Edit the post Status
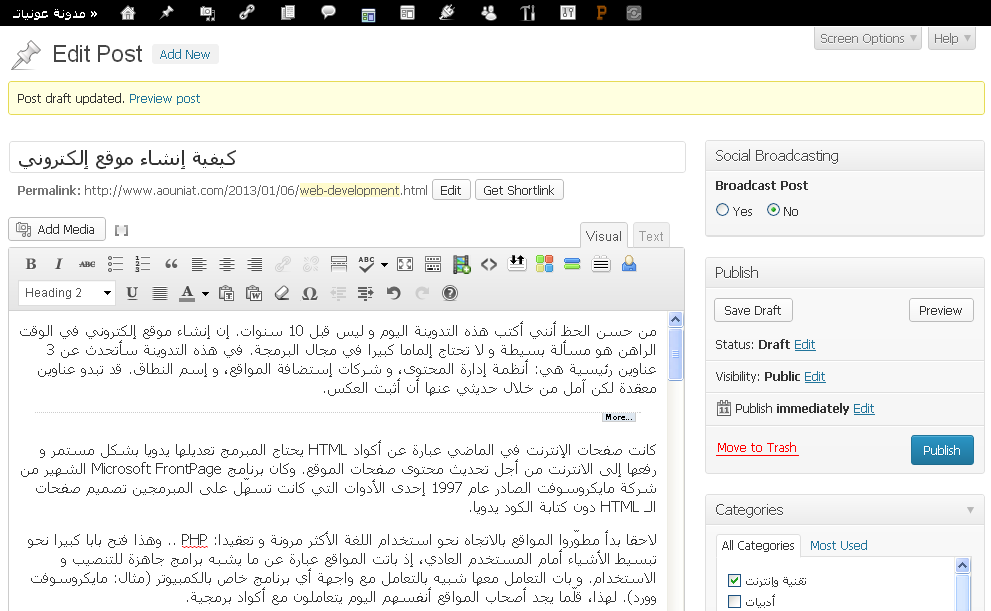This screenshot has width=991, height=611. click(805, 344)
